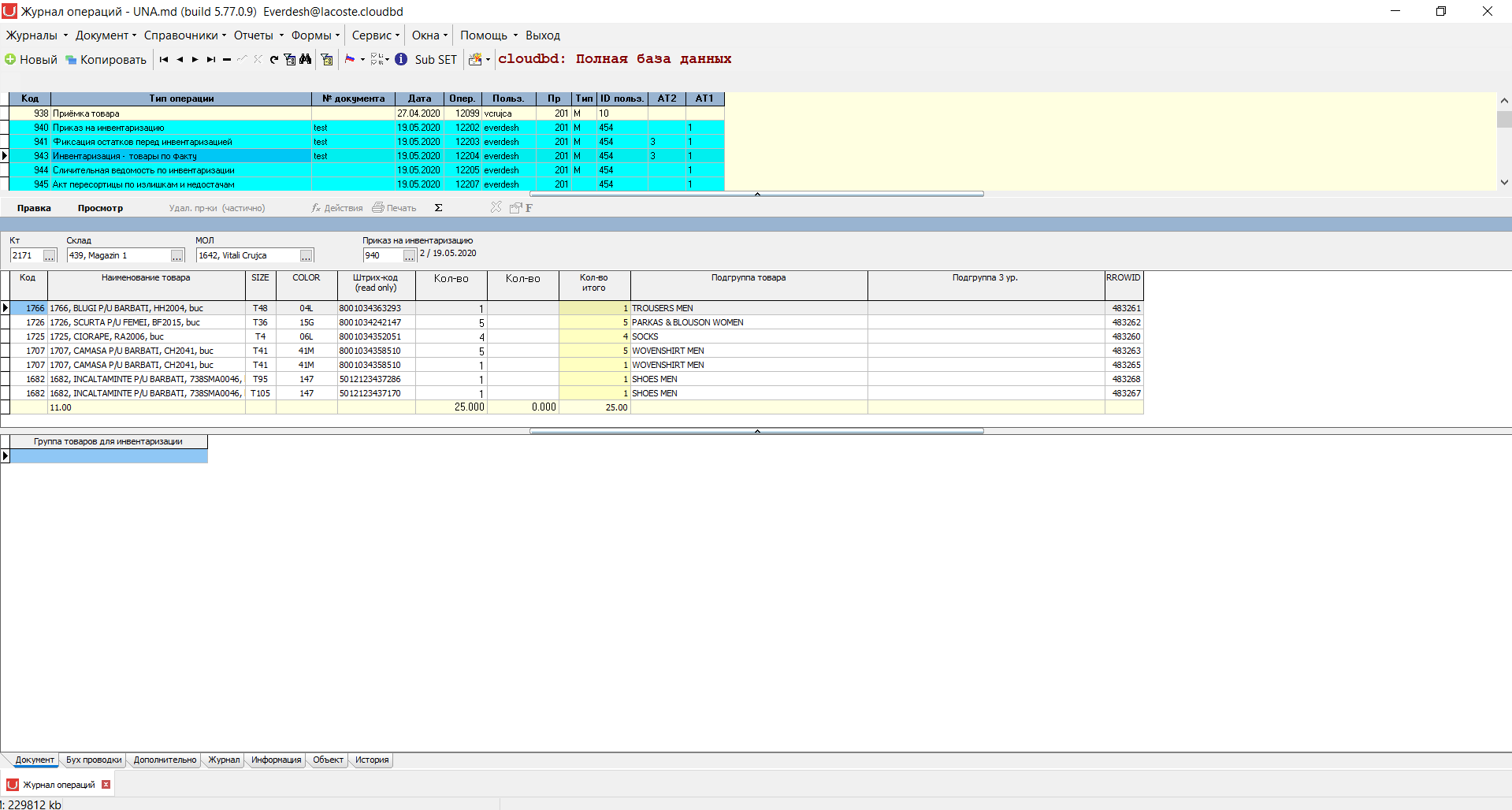The image size is (1512, 810).
Task: Jump to last record arrow
Action: coord(211,59)
